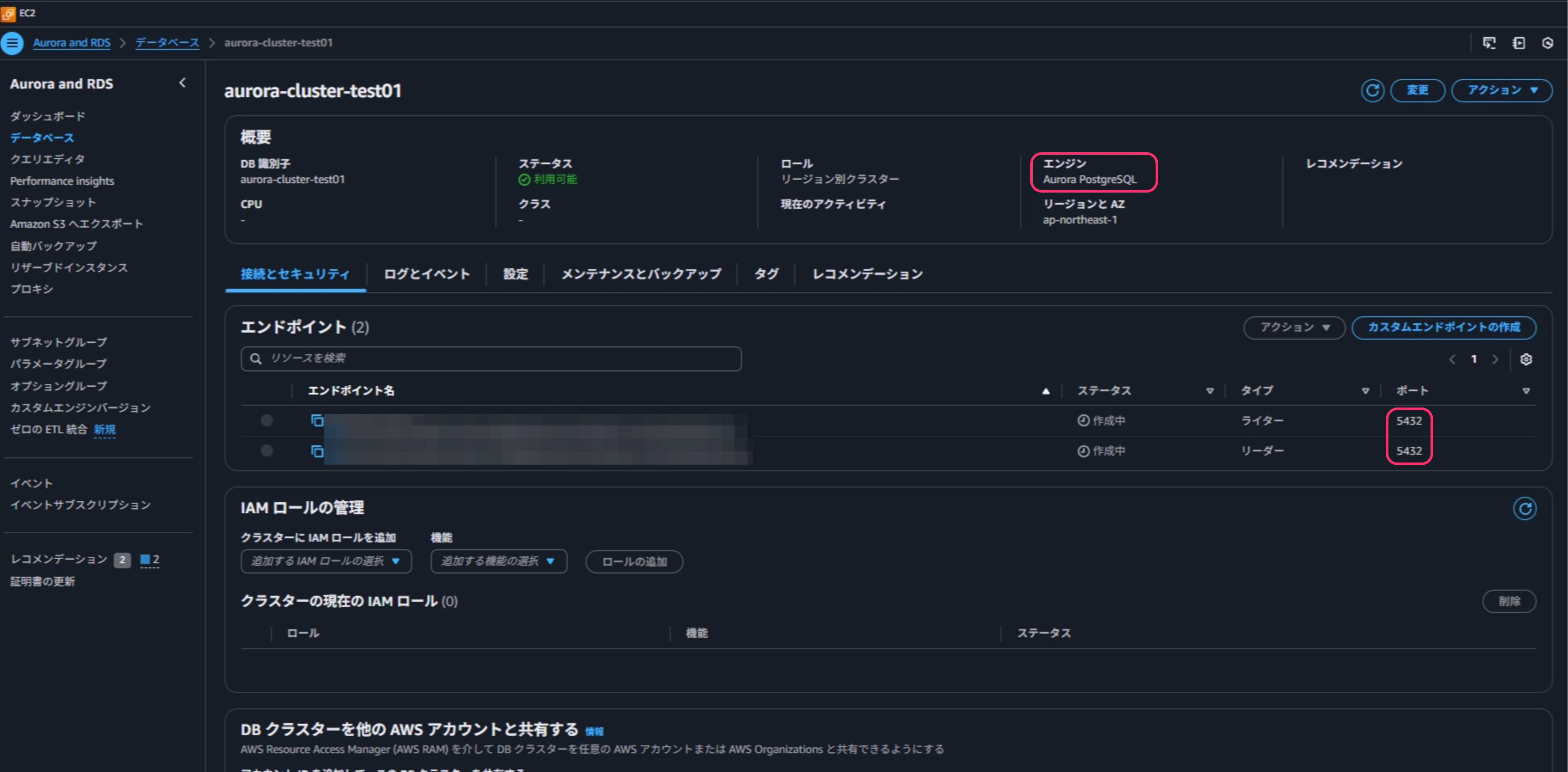
Task: Open the 追加する機能の選択 dropdown
Action: tap(498, 561)
